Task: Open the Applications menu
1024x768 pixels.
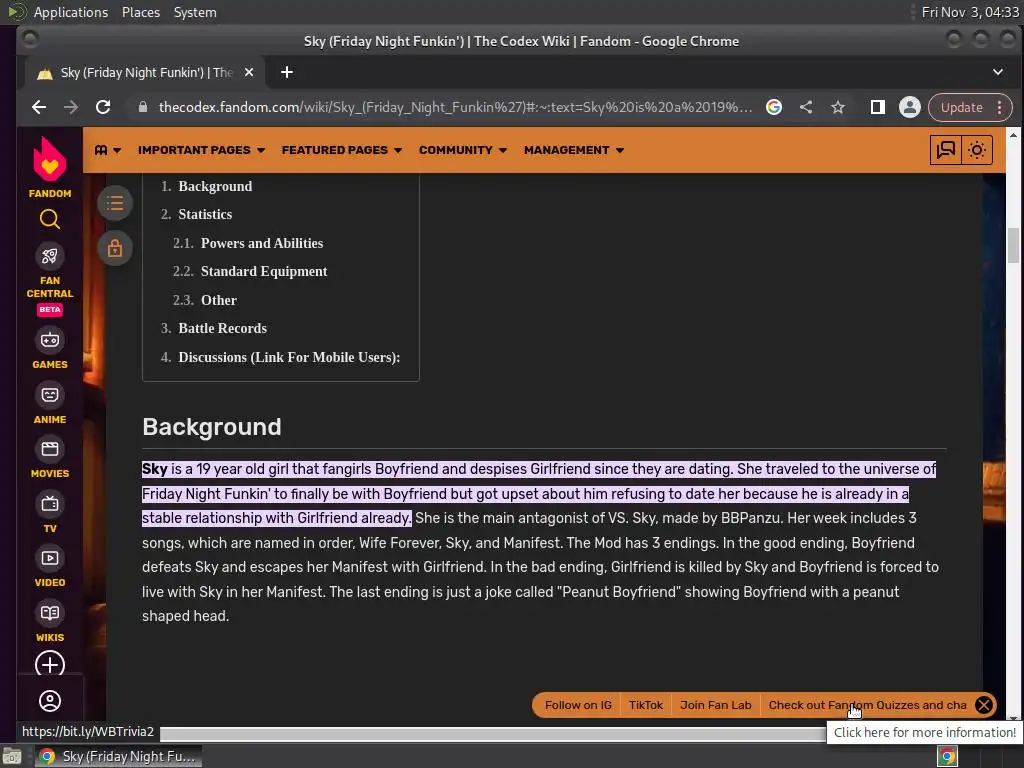Action: 71,12
